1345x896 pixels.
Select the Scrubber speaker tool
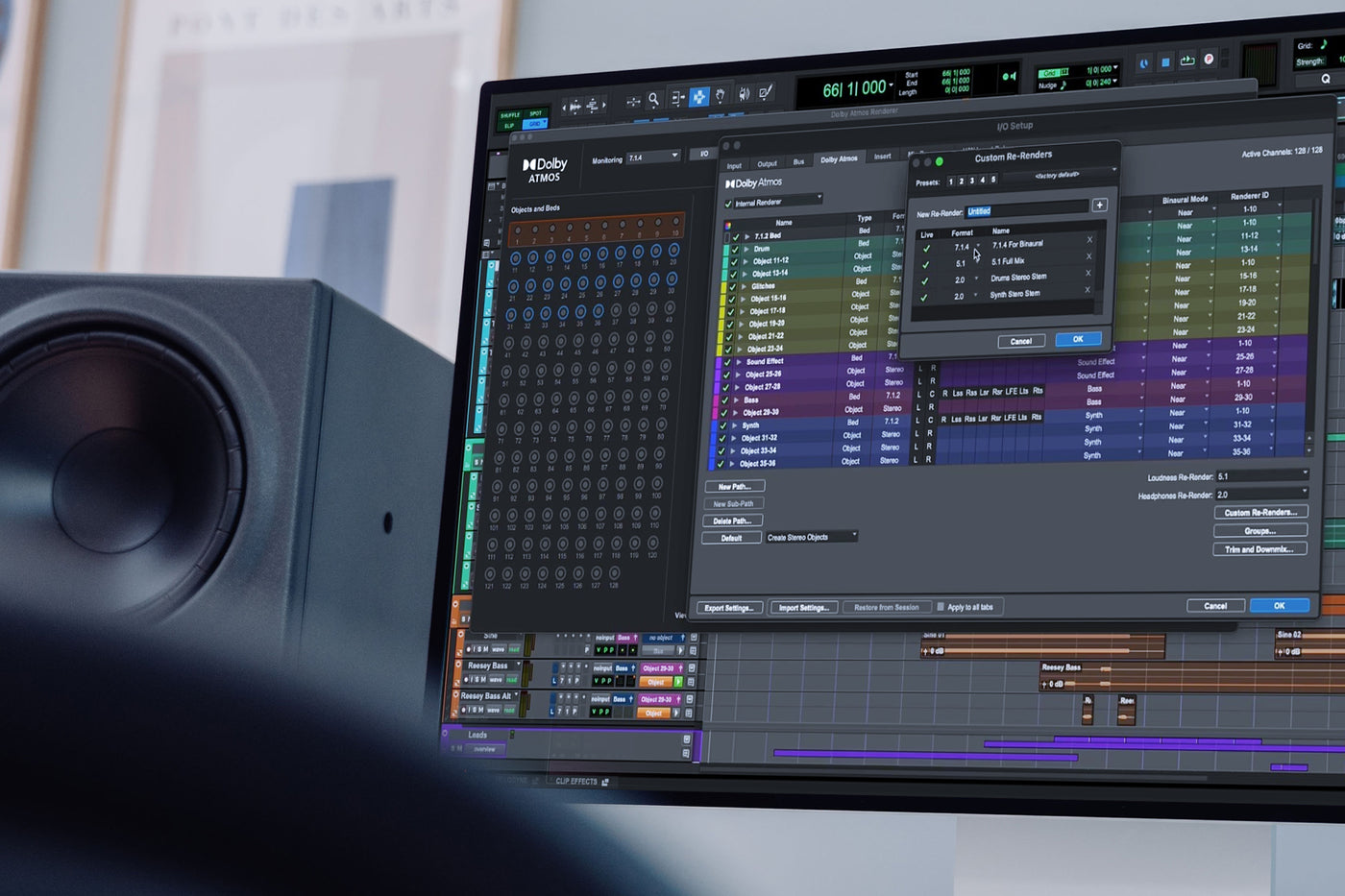pos(744,94)
